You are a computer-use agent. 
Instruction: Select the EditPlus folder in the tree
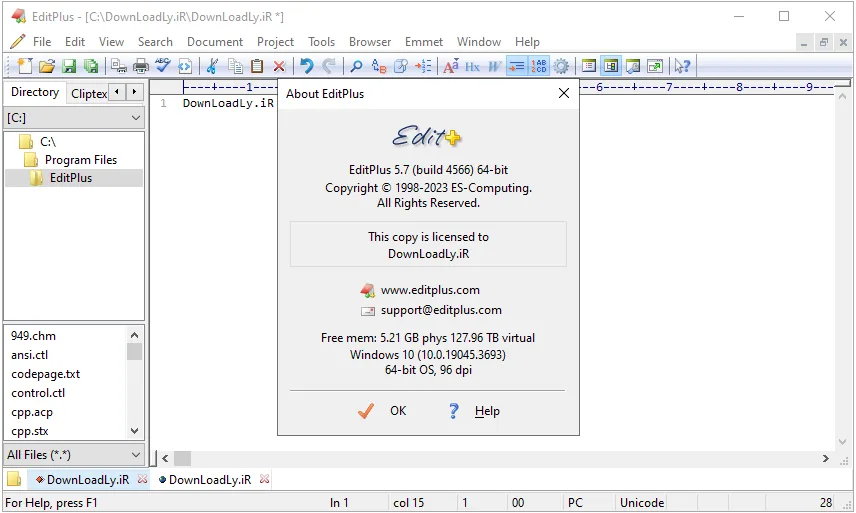coord(71,178)
